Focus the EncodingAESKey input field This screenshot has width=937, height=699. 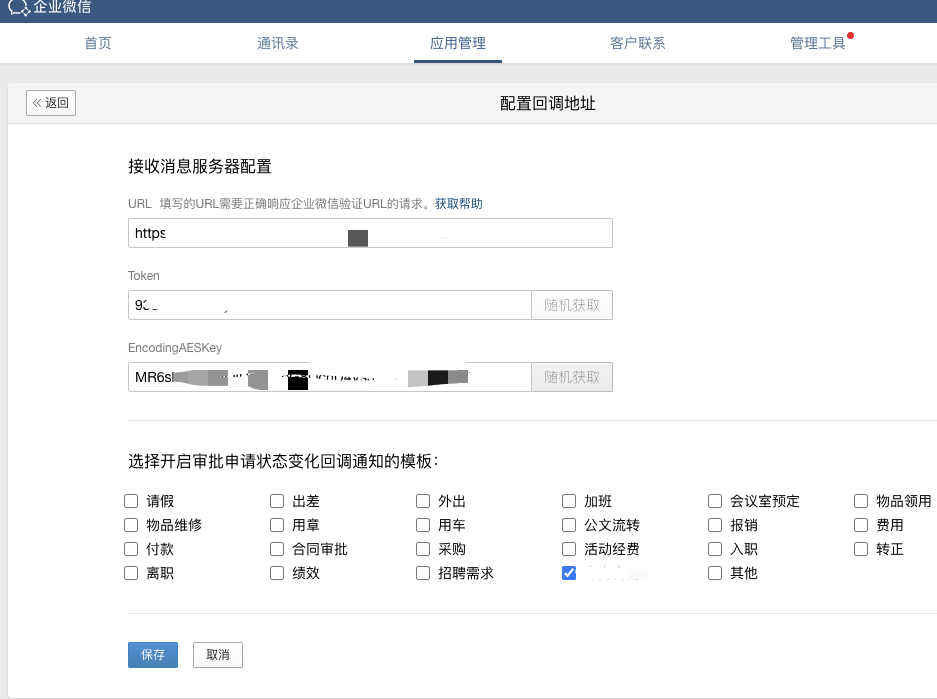click(x=330, y=377)
